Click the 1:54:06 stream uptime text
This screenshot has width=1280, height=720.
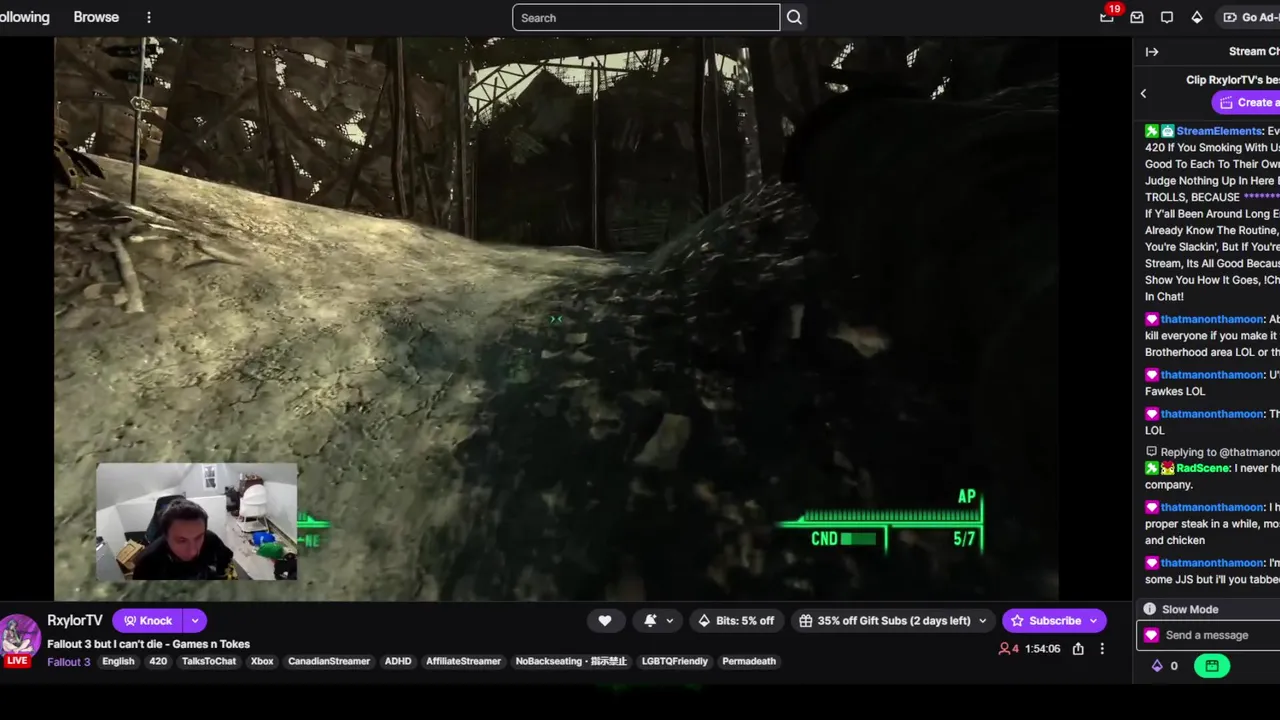coord(1042,649)
